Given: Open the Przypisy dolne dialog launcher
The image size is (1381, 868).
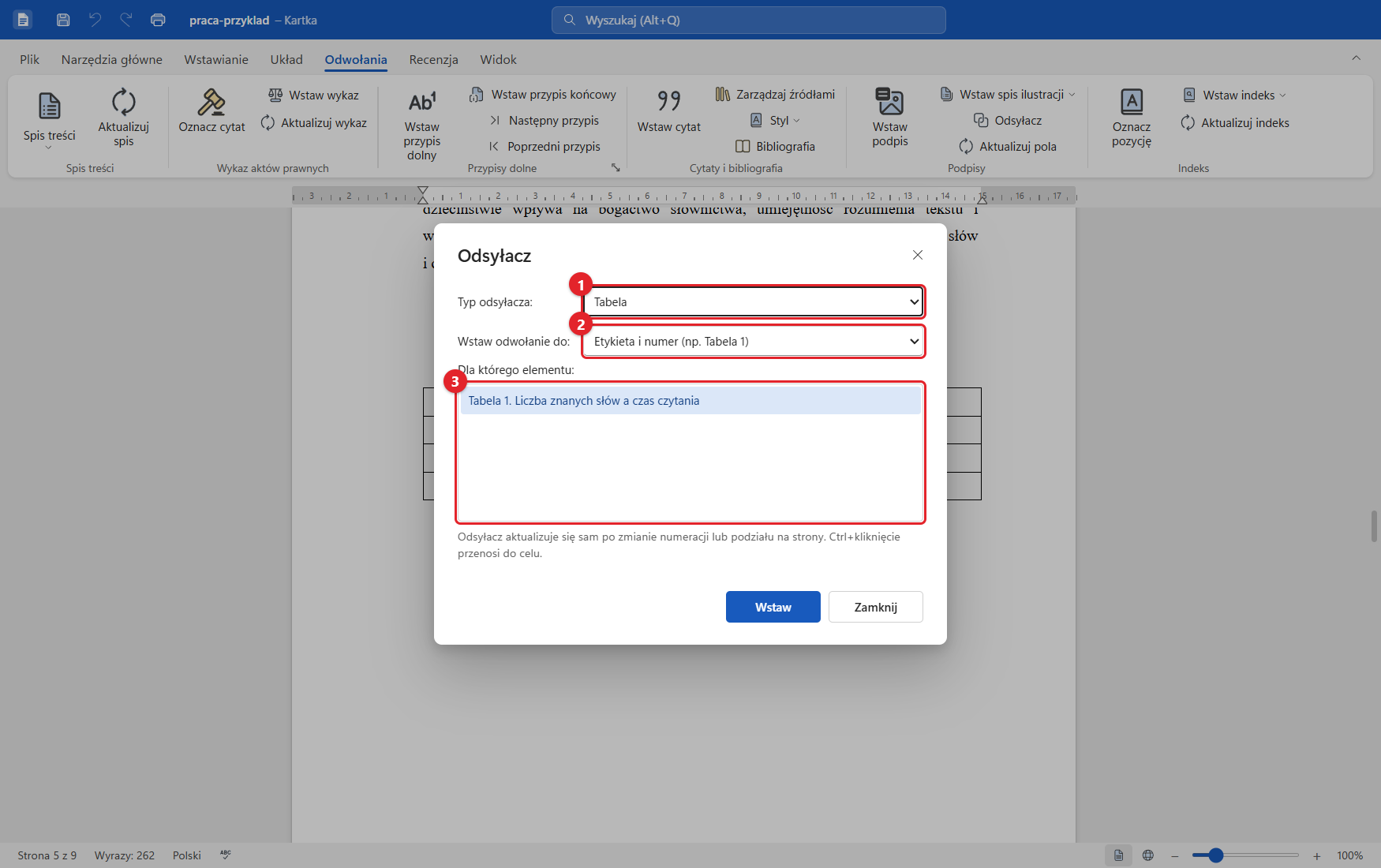Looking at the screenshot, I should point(616,167).
